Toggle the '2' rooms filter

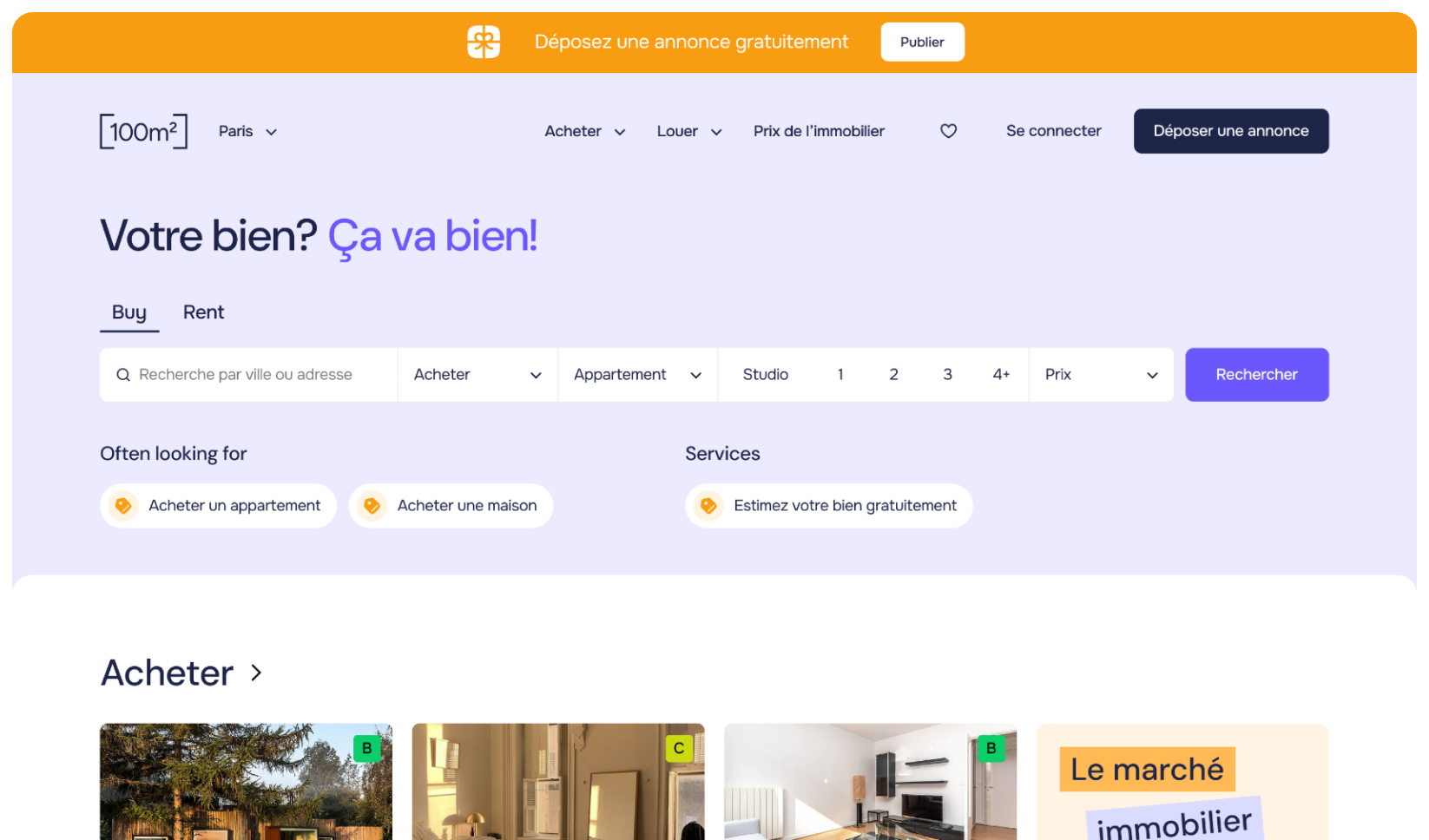coord(893,374)
